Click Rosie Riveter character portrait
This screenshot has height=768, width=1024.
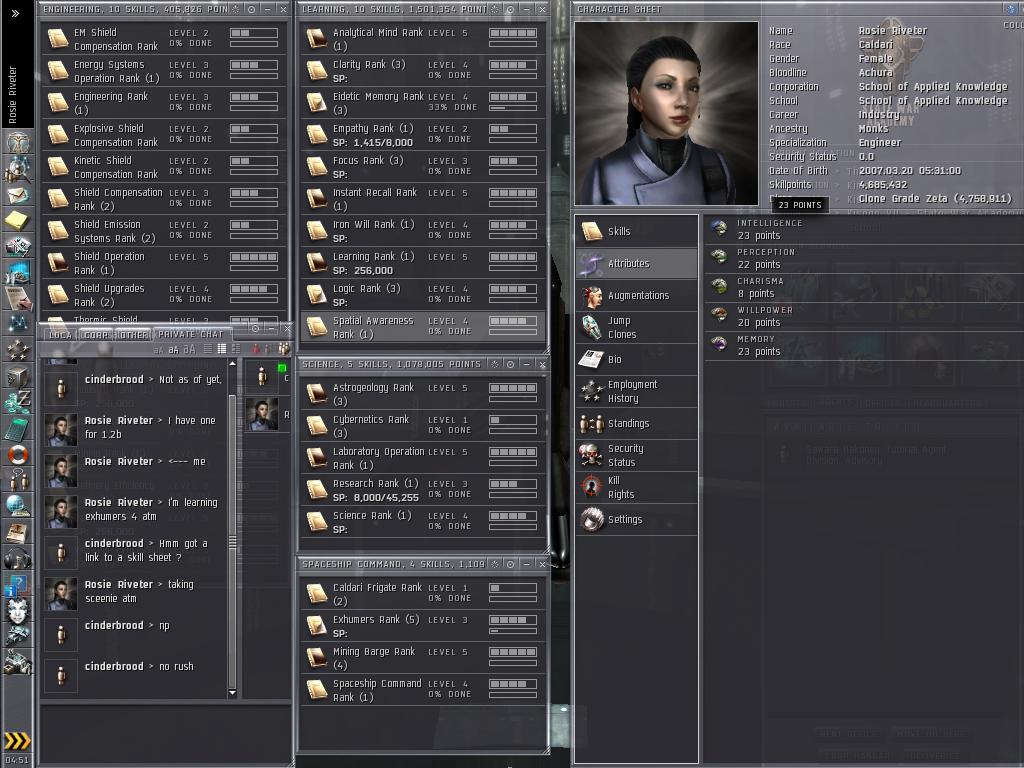coord(666,113)
